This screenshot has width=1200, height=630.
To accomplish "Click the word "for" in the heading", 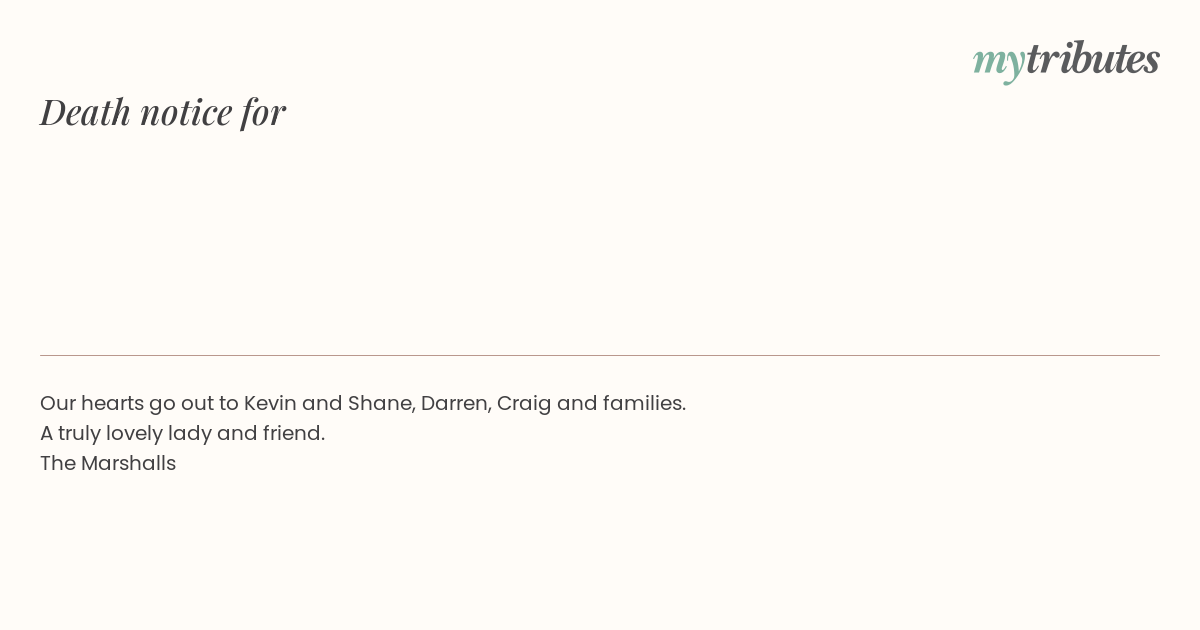I will tap(263, 112).
